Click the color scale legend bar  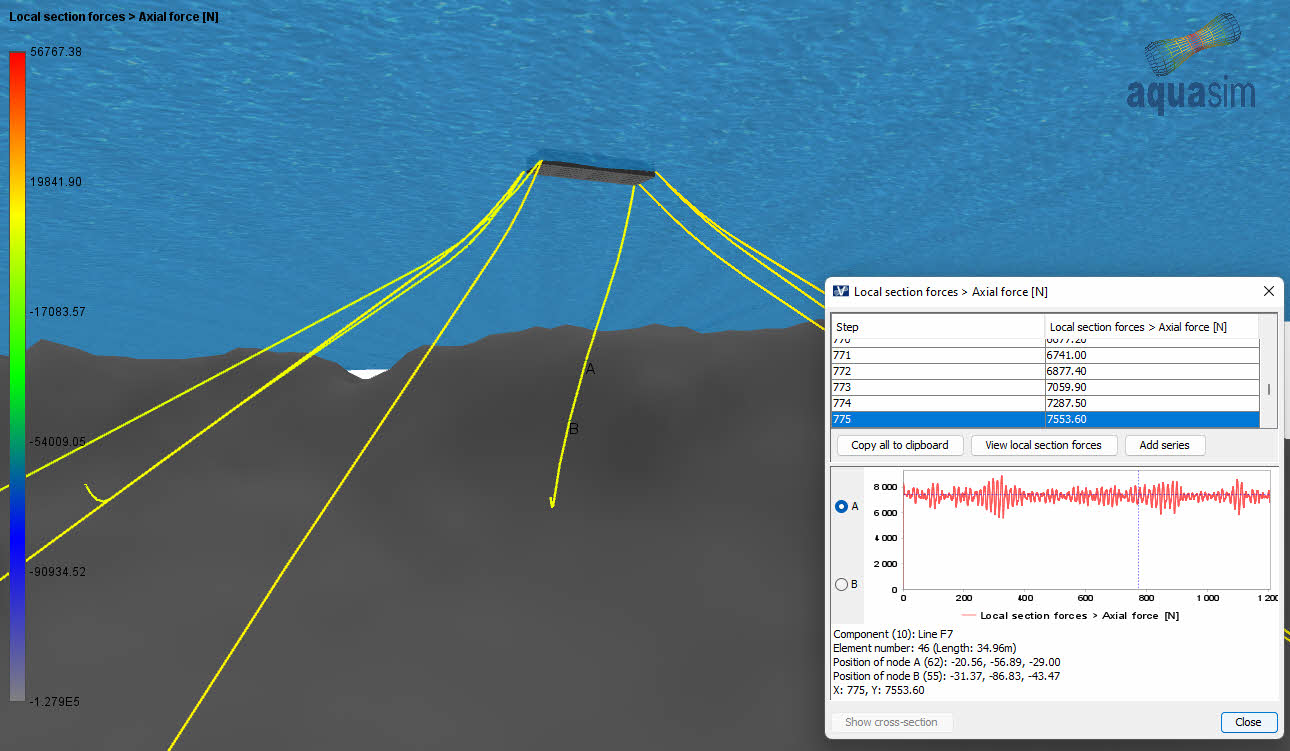[x=17, y=376]
